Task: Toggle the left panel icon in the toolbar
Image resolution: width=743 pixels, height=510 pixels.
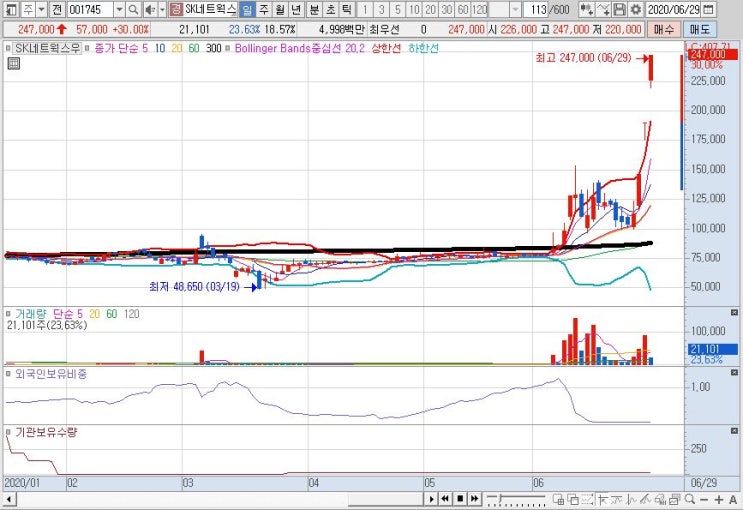Action: point(11,9)
